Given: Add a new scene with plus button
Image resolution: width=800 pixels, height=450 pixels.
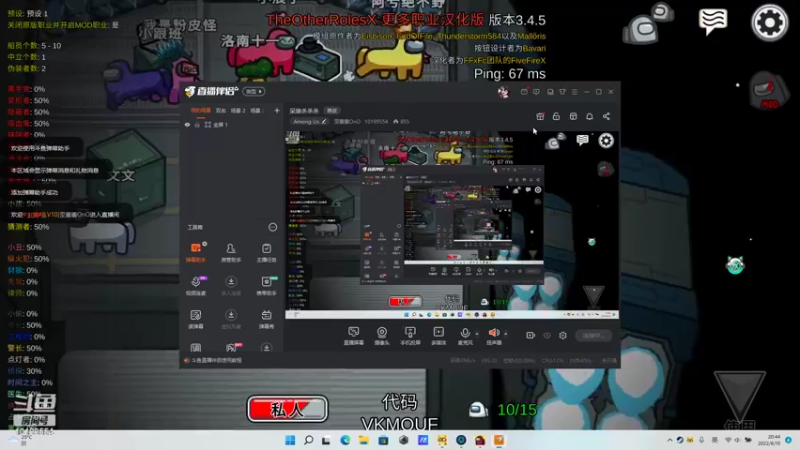Looking at the screenshot, I should point(277,110).
